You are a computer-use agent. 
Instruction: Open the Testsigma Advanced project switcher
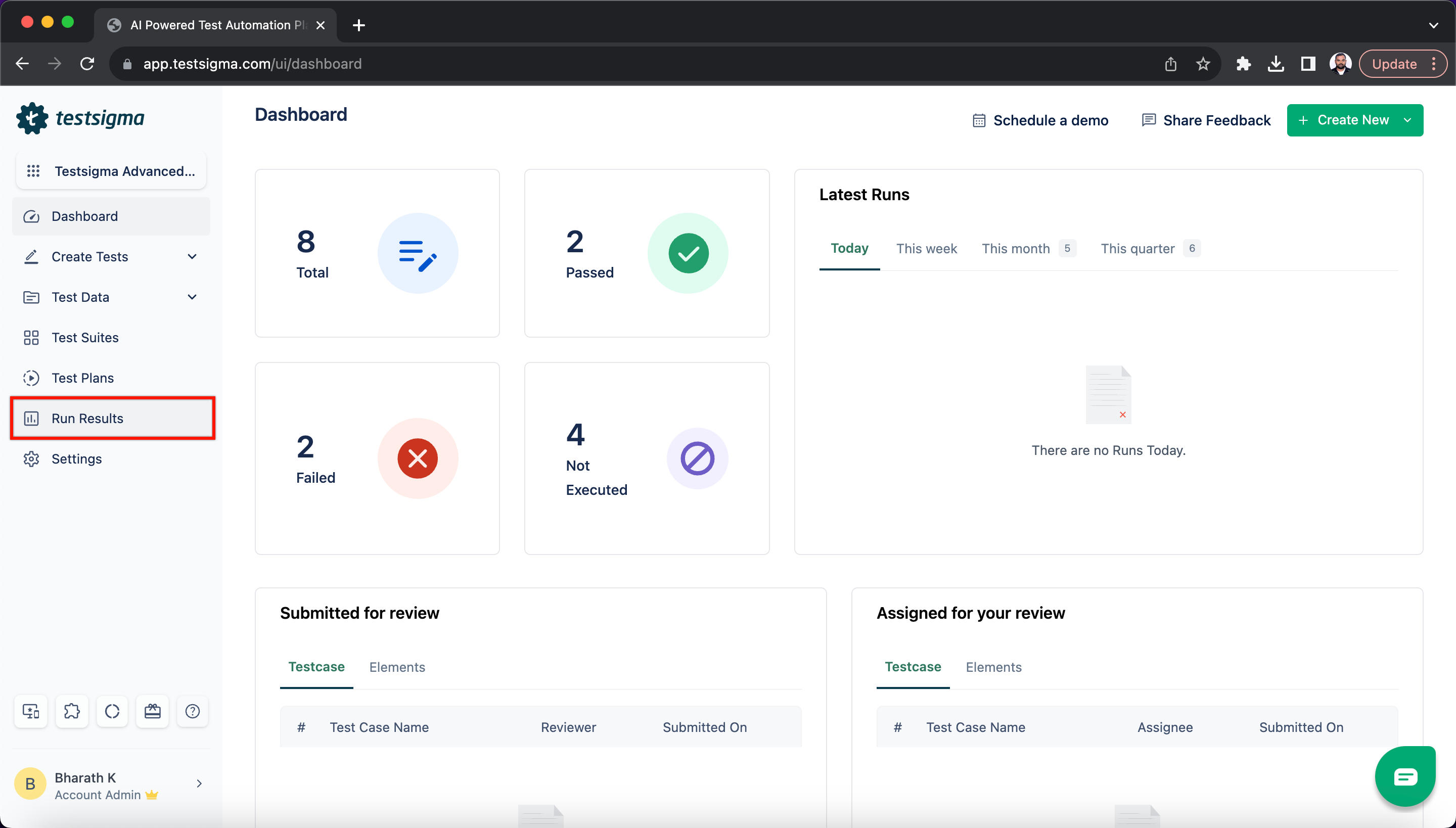tap(111, 171)
